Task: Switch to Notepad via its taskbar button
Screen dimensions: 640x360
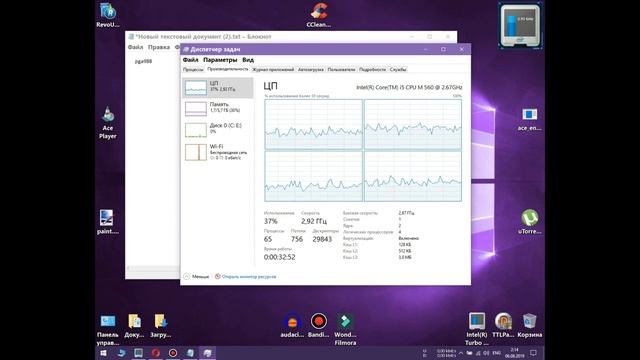Action: pyautogui.click(x=190, y=353)
